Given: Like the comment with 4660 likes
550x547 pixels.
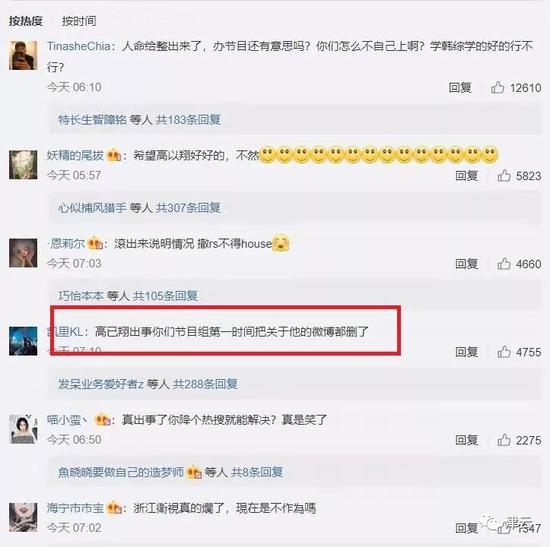Looking at the screenshot, I should (504, 264).
